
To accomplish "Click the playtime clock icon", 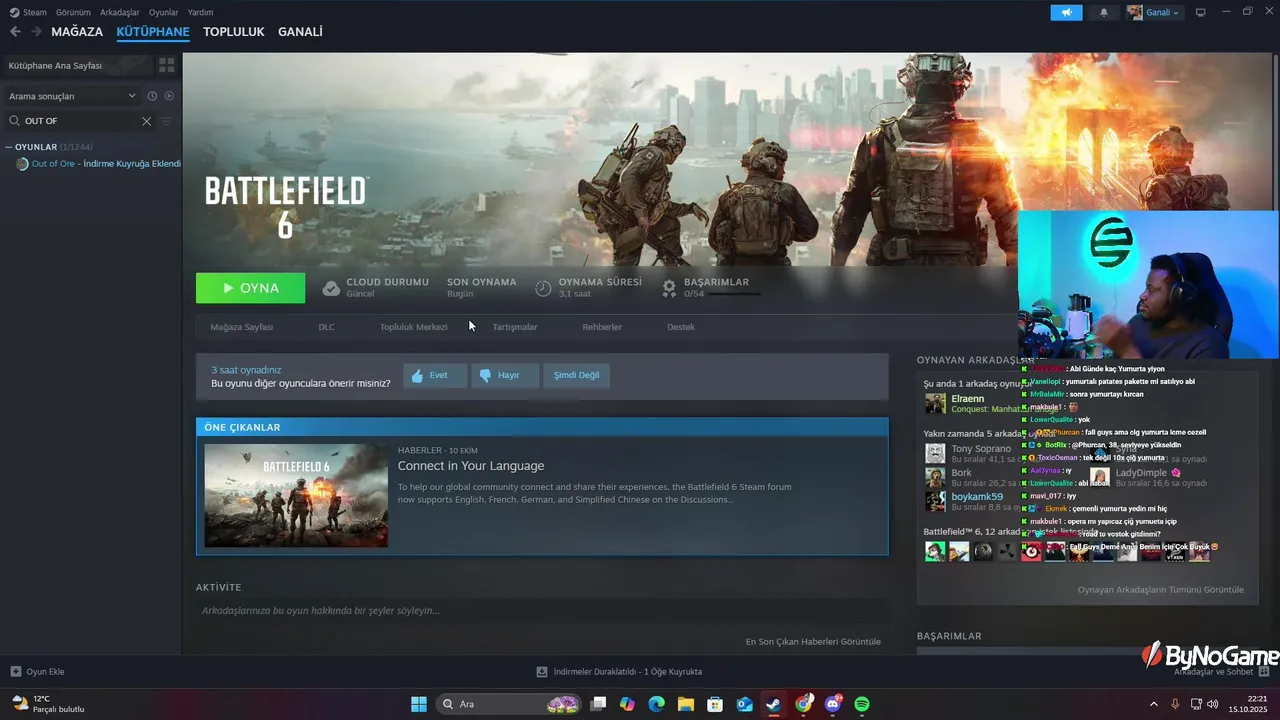I will point(543,288).
